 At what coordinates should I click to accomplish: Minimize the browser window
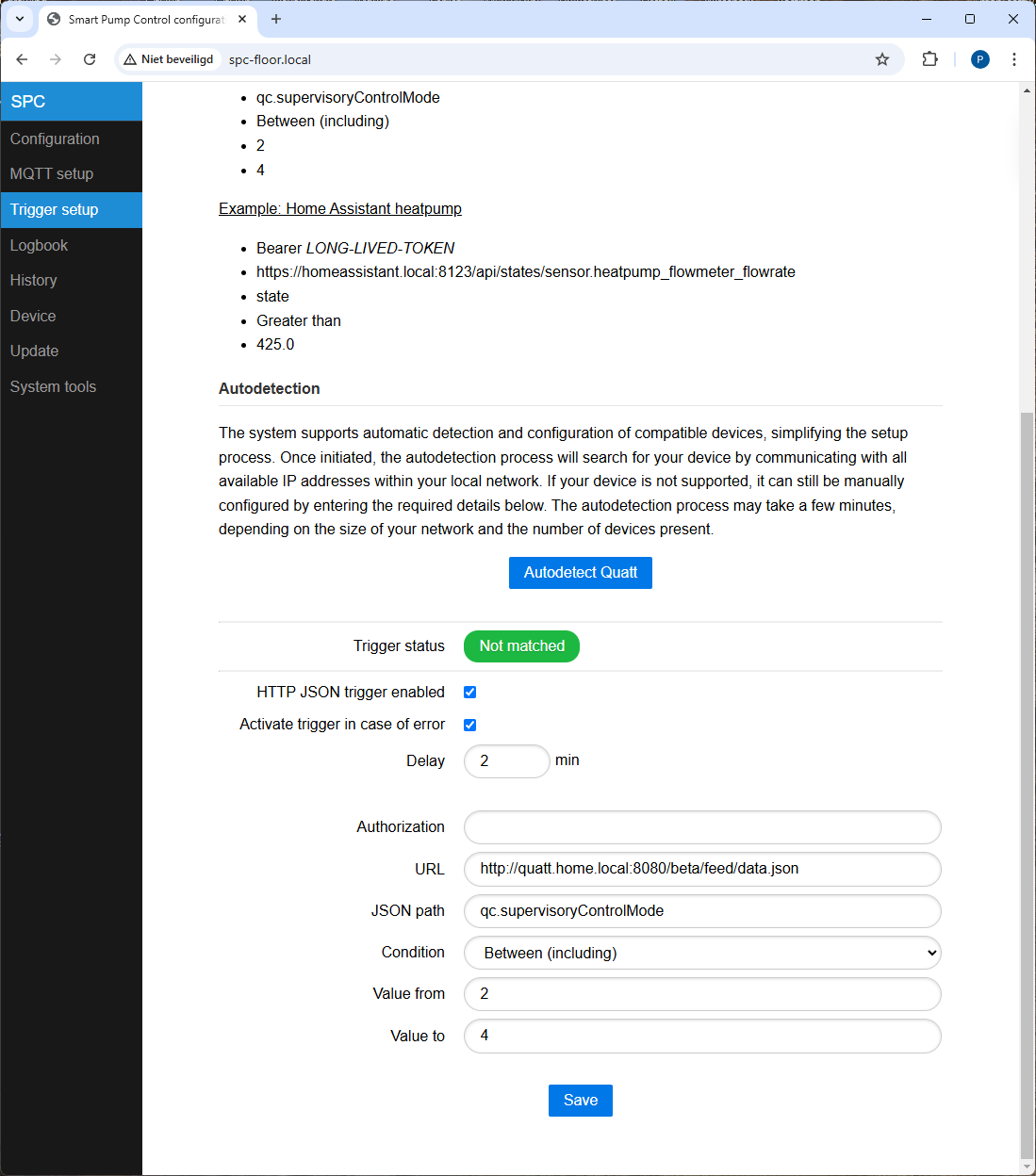[927, 19]
